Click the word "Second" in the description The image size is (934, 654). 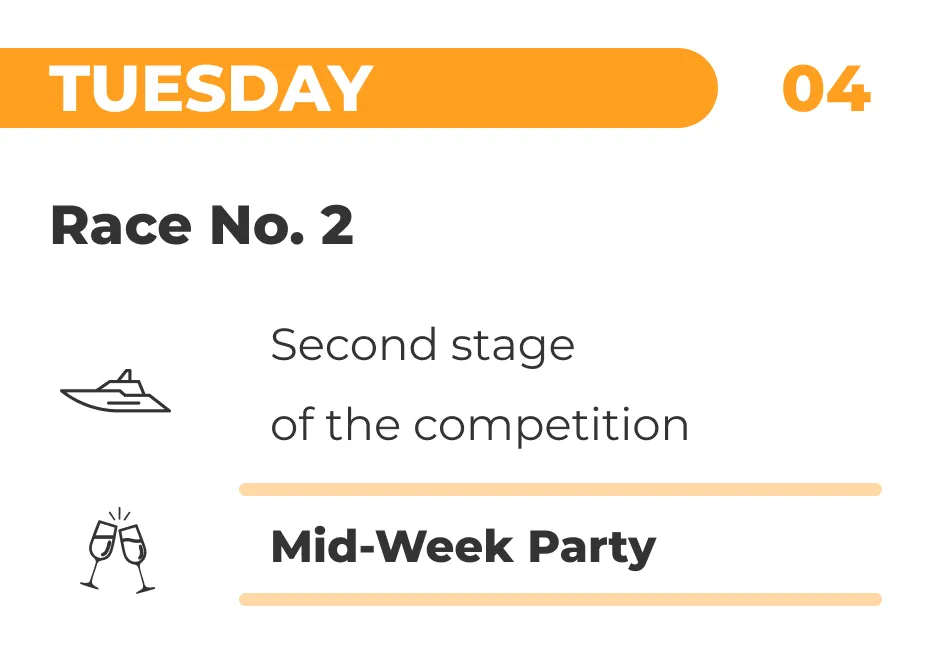click(354, 346)
